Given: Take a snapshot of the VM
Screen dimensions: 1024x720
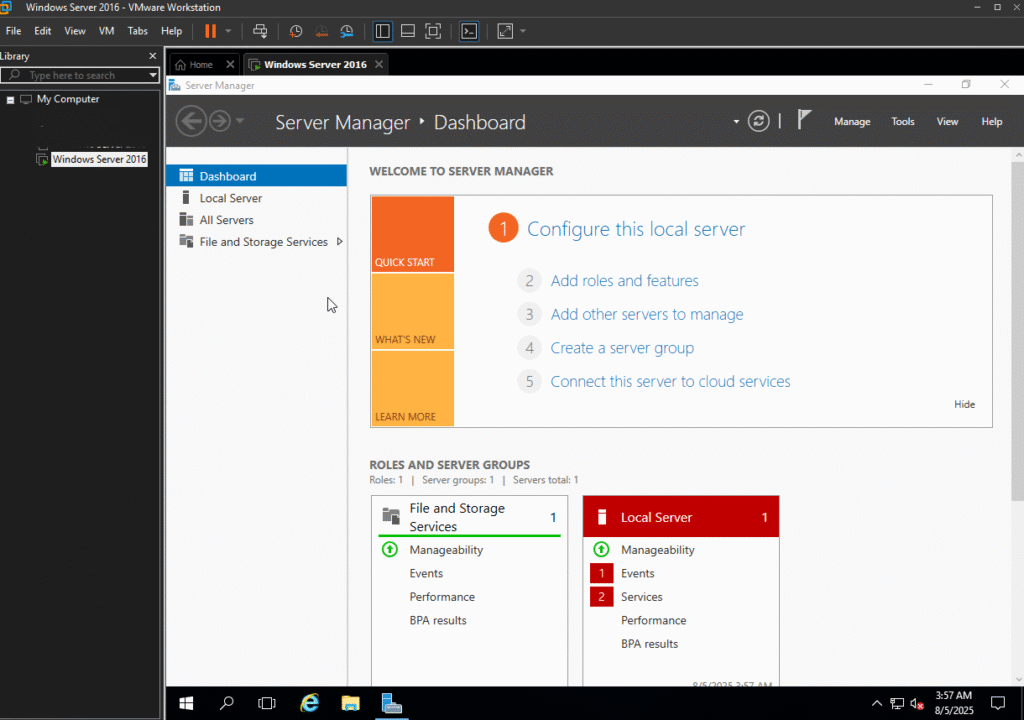Looking at the screenshot, I should point(295,31).
